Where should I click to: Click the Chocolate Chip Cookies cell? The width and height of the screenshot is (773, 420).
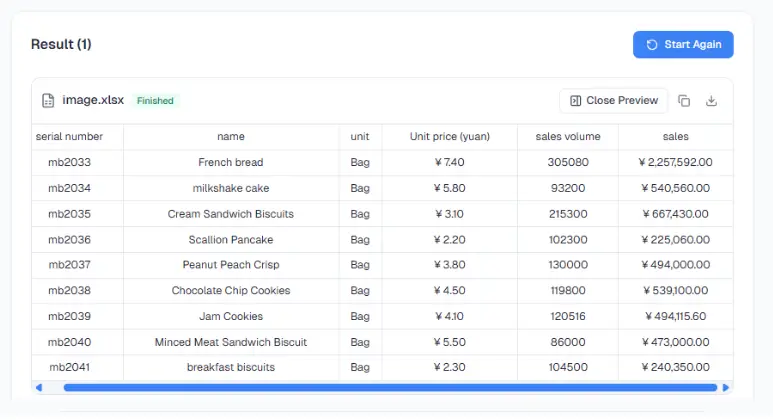[231, 291]
